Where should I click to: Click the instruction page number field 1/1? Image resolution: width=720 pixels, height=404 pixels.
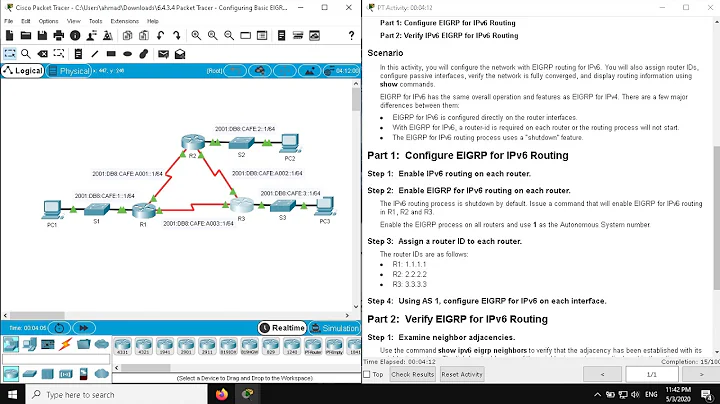click(652, 374)
